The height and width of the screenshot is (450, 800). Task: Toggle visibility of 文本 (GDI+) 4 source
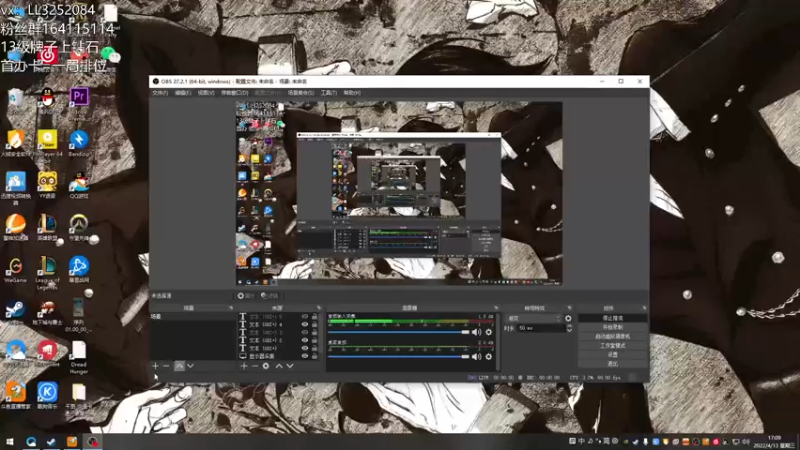[x=305, y=324]
